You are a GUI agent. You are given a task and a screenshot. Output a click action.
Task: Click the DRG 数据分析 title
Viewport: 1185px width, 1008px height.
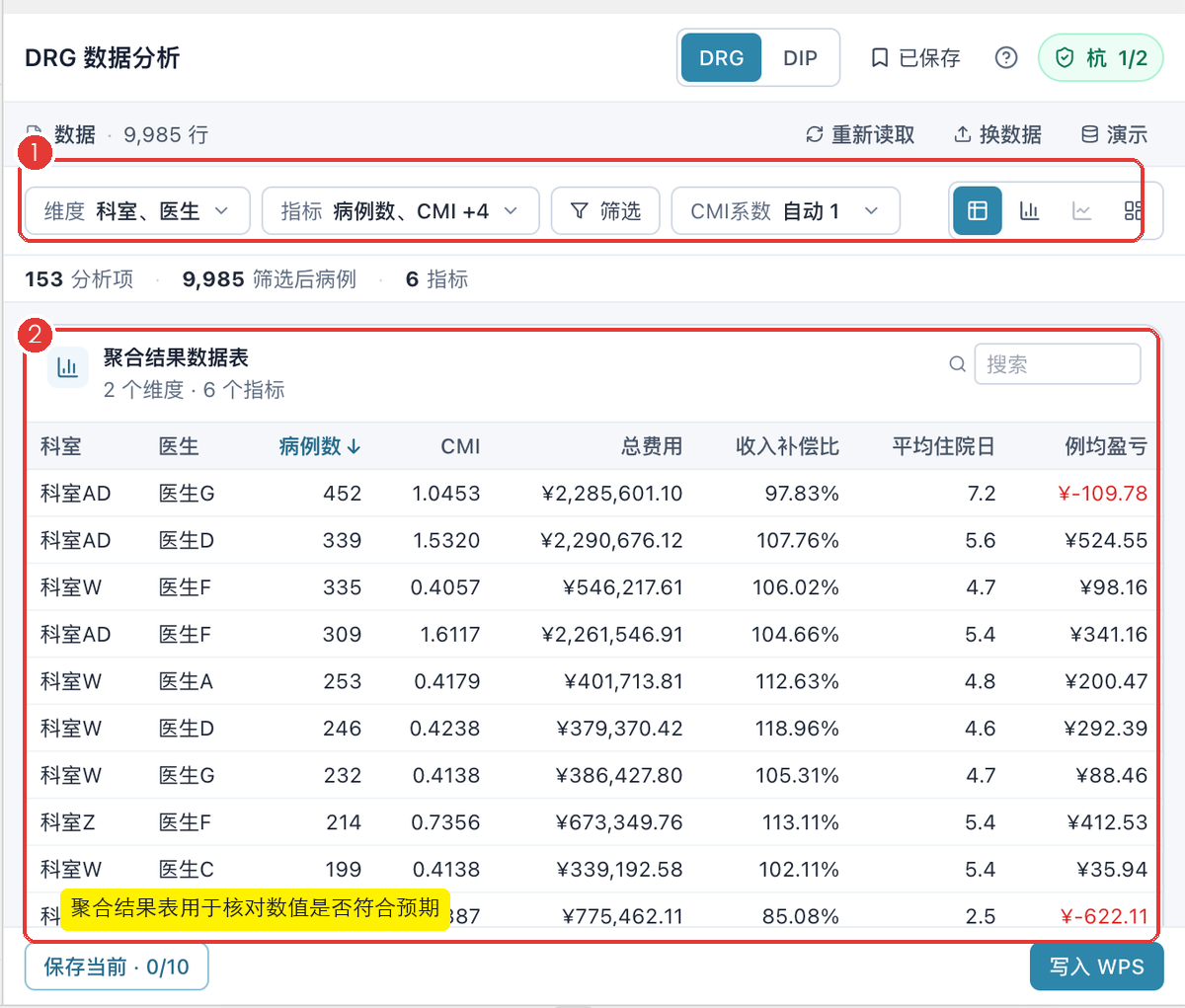pos(103,58)
